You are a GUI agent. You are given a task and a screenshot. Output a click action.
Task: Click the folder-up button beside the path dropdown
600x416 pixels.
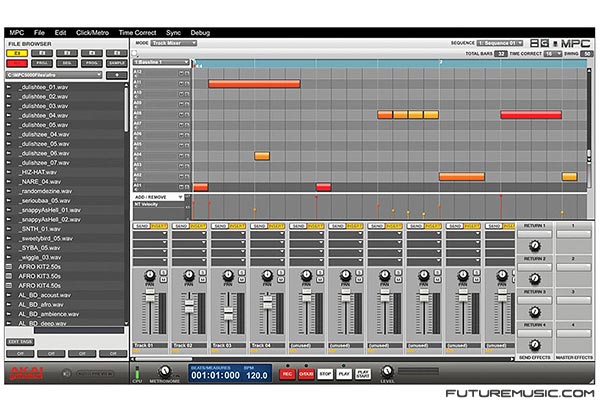pos(117,75)
